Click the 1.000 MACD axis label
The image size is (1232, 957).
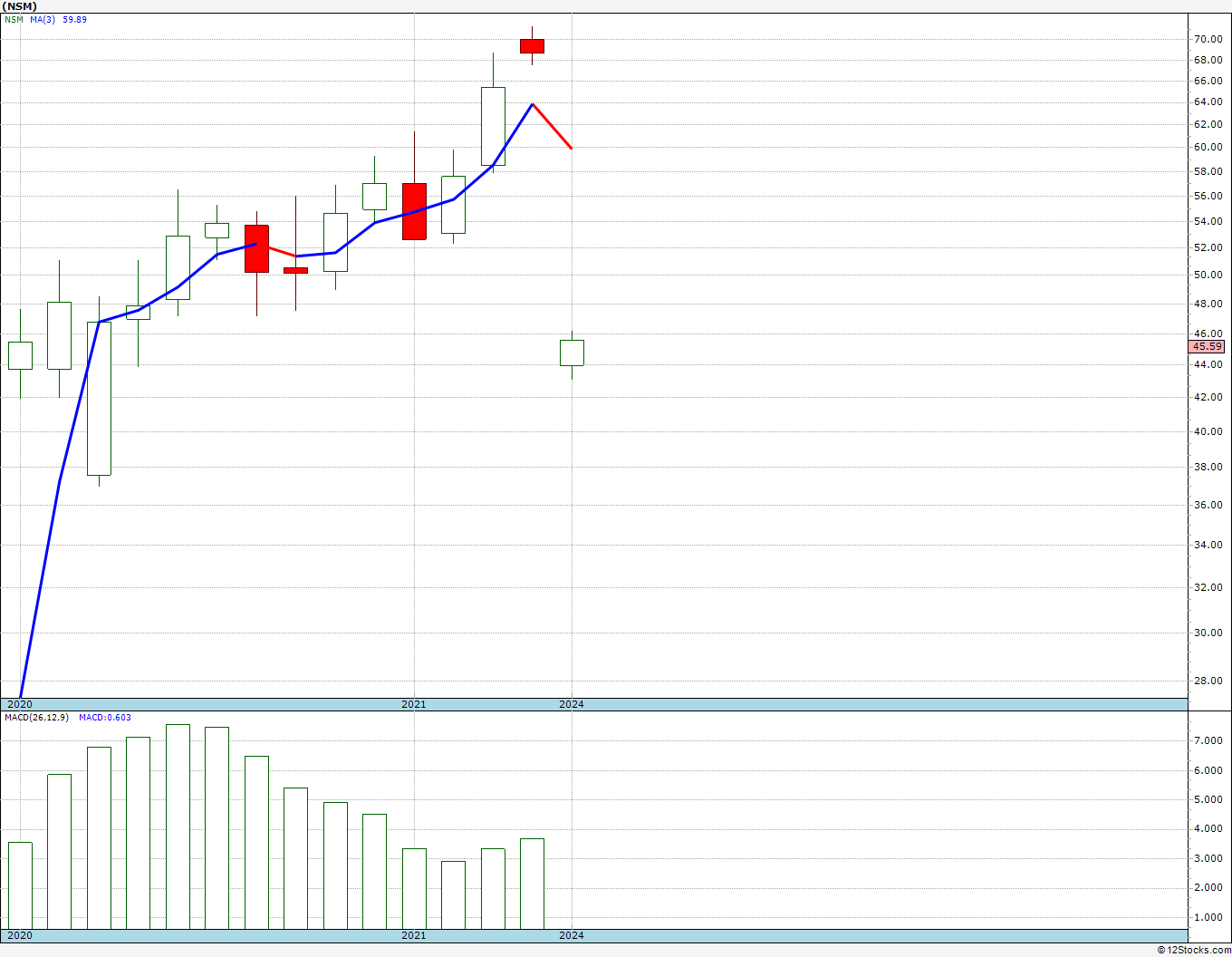pyautogui.click(x=1208, y=917)
